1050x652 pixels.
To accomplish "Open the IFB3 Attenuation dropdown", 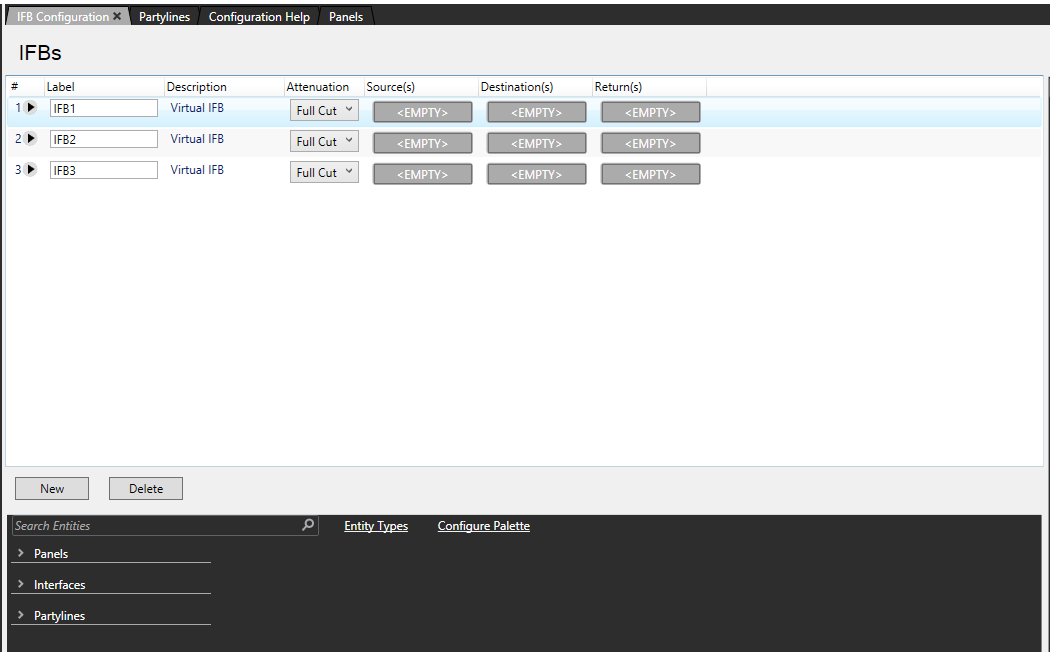I will tap(324, 172).
